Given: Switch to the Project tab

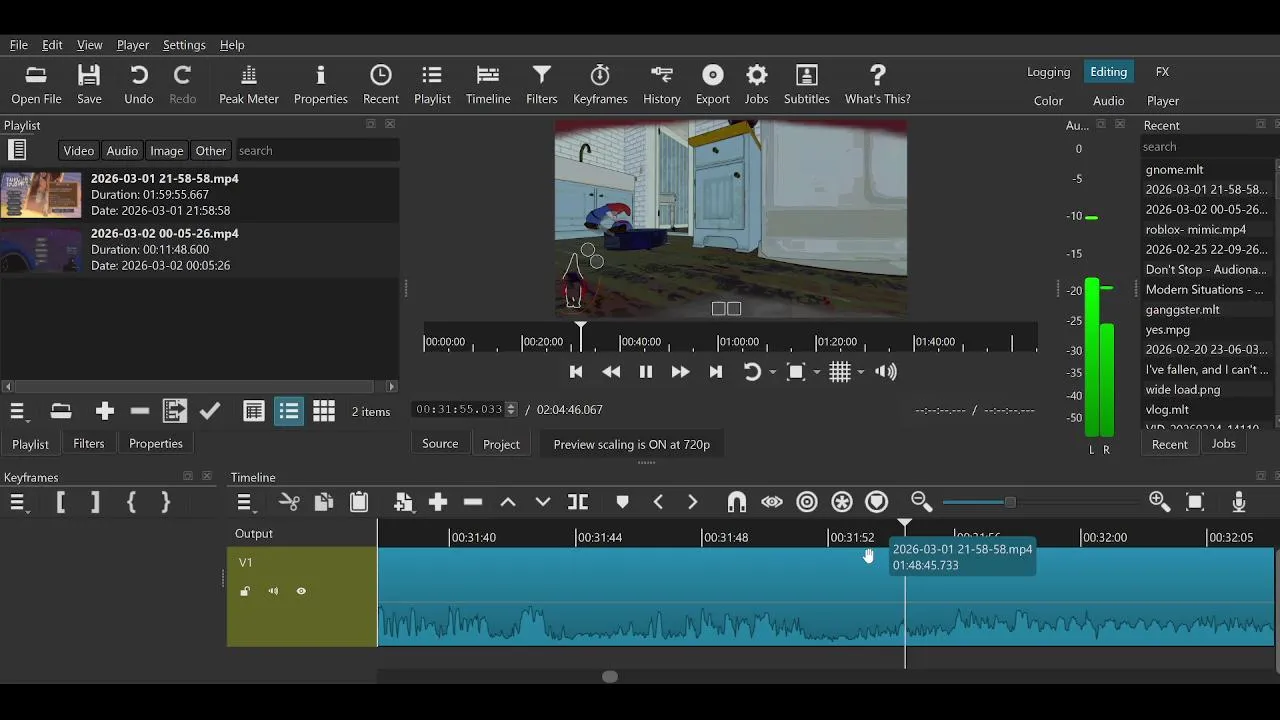Looking at the screenshot, I should (501, 444).
